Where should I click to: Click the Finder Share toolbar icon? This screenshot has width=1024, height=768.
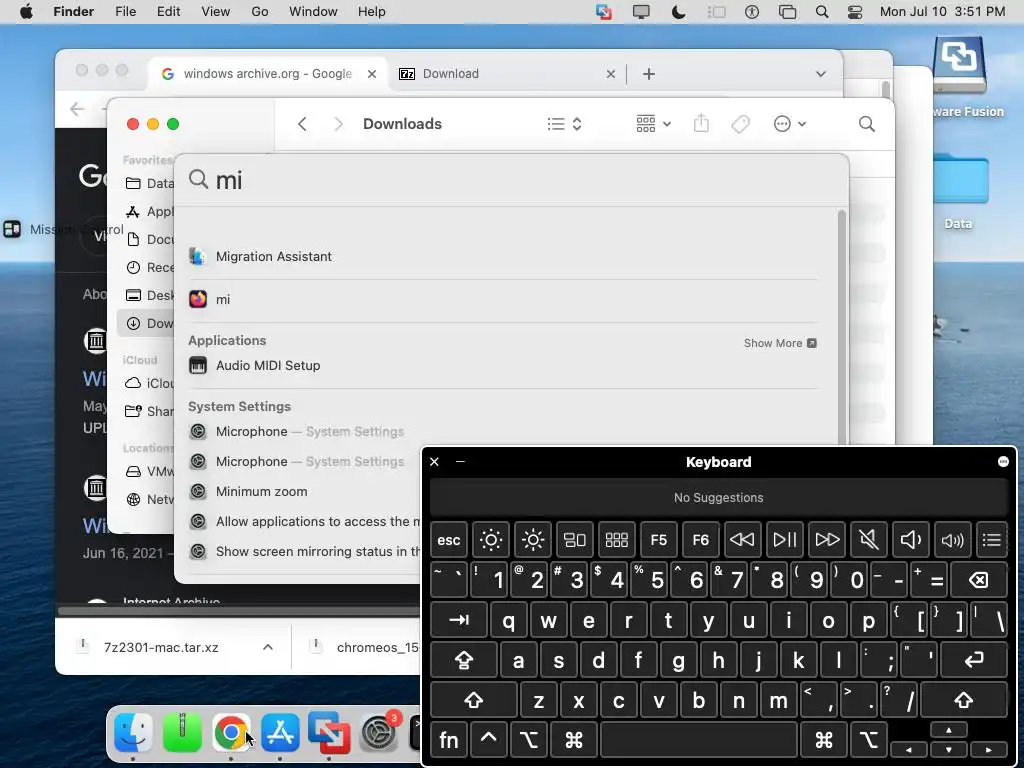pyautogui.click(x=701, y=123)
